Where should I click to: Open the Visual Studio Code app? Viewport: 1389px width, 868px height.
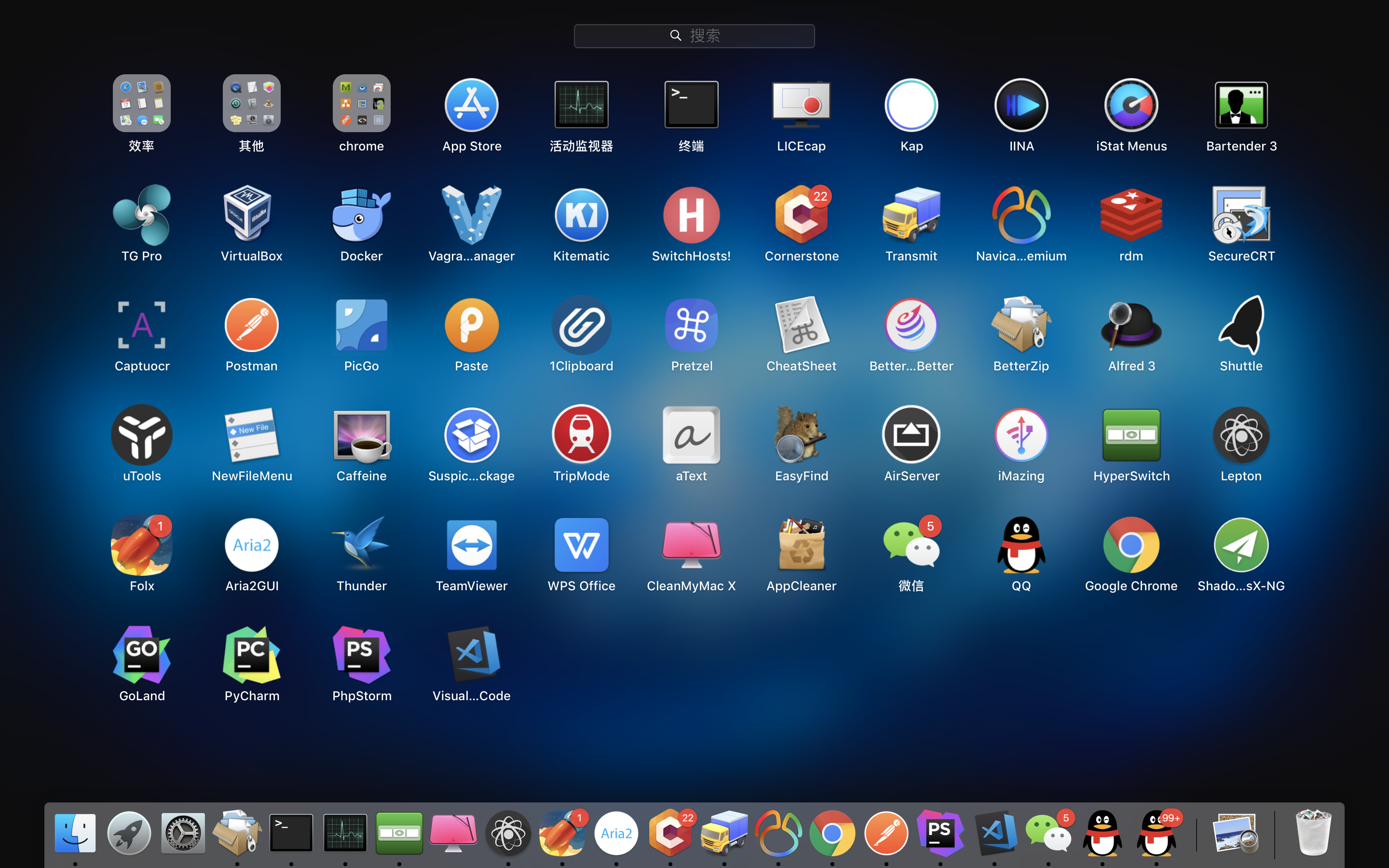471,655
